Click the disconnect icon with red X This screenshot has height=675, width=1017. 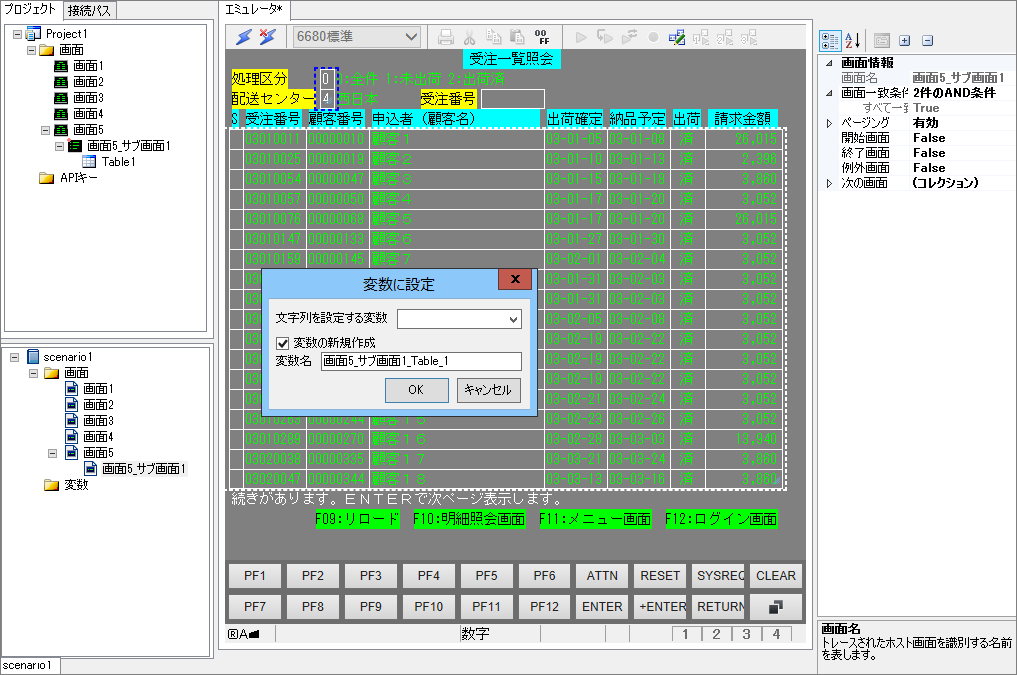(x=267, y=37)
